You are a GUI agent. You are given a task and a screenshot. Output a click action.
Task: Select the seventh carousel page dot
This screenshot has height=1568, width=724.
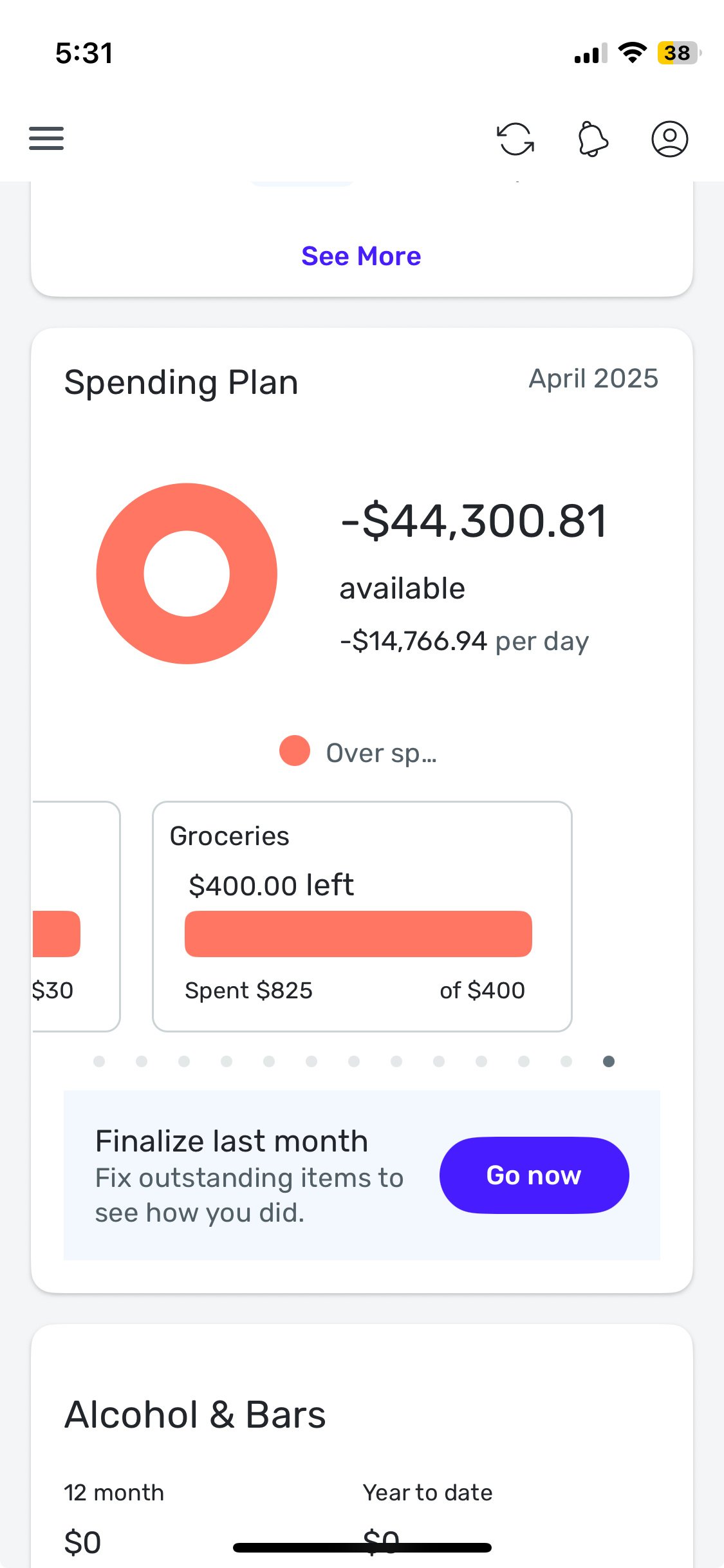[354, 1061]
